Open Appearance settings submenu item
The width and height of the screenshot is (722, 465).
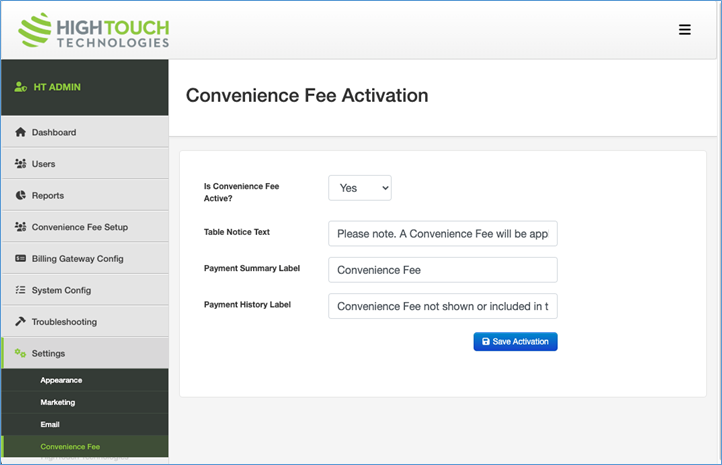click(x=61, y=380)
